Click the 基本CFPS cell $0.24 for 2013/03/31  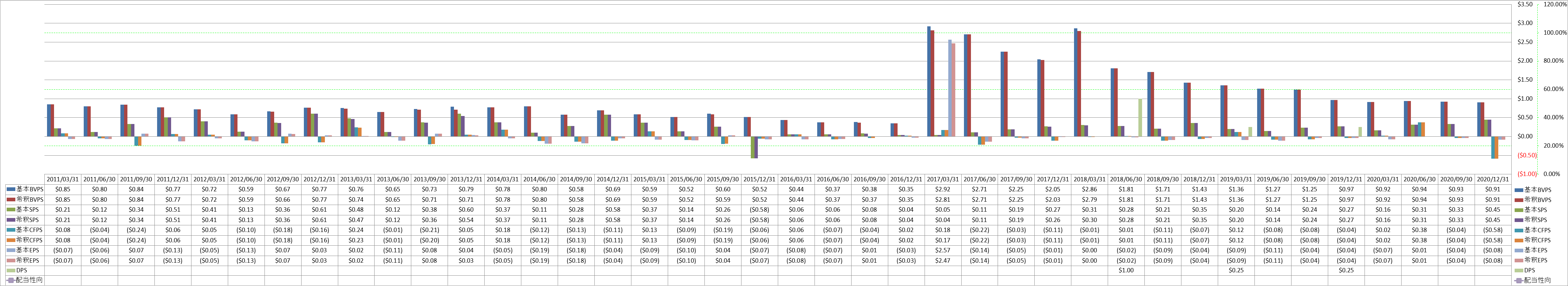(x=356, y=230)
